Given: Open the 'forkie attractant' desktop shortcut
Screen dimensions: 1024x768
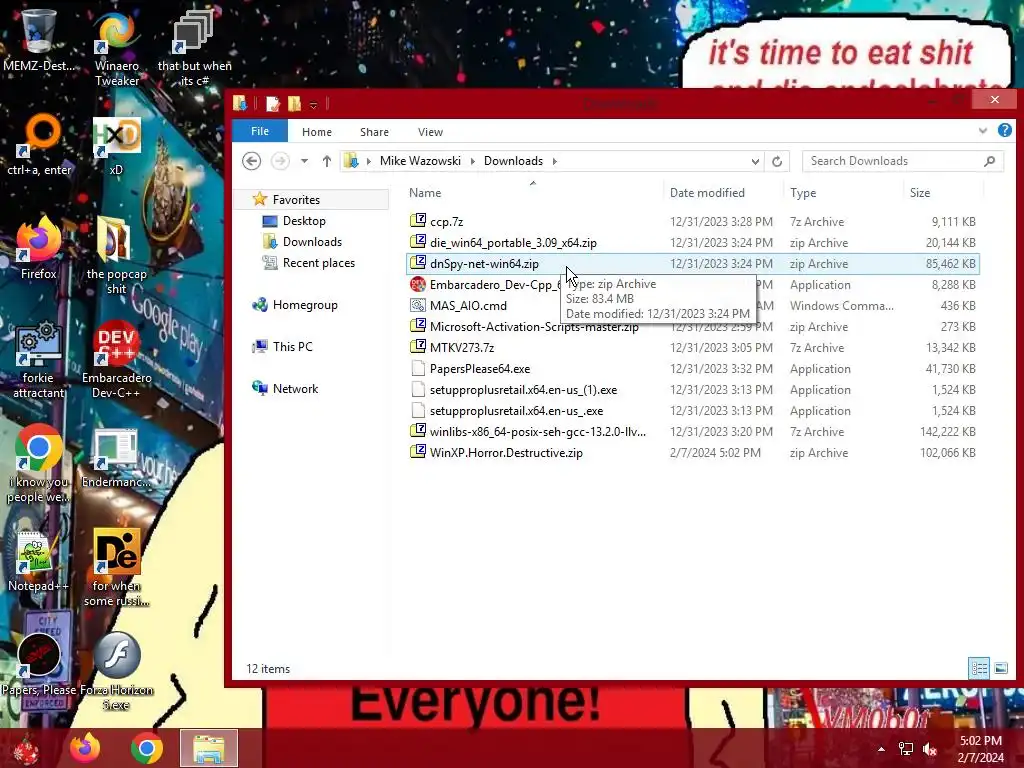Looking at the screenshot, I should pyautogui.click(x=39, y=360).
